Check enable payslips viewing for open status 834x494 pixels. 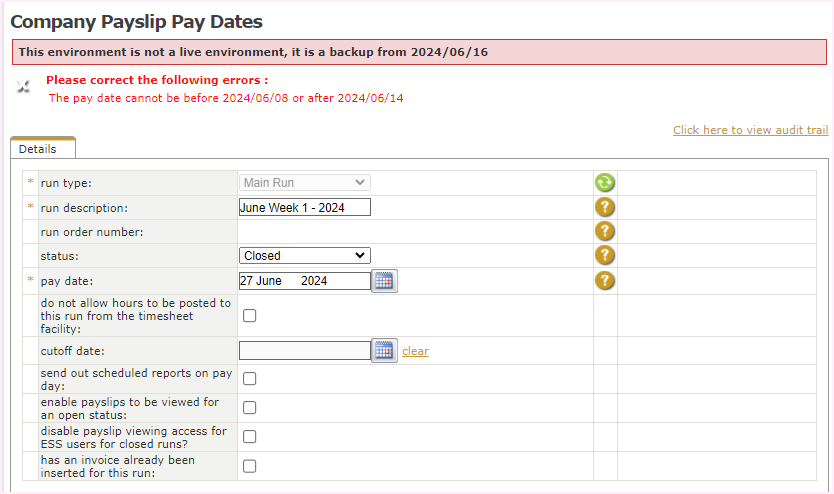pos(249,408)
